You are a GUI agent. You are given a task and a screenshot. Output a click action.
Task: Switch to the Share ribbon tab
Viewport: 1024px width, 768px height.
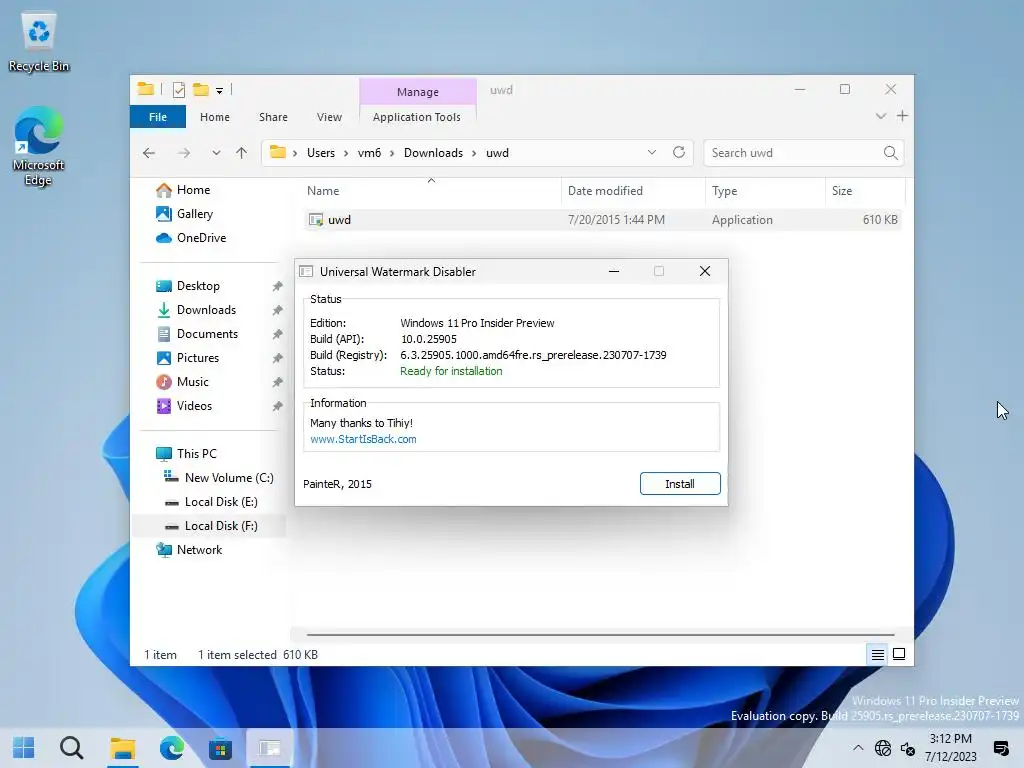point(273,117)
